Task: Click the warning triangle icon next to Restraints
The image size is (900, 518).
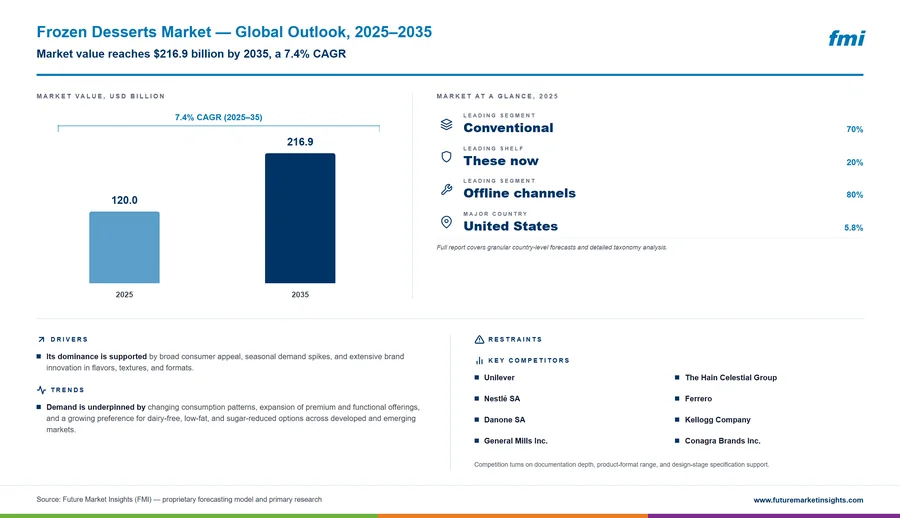Action: [479, 339]
